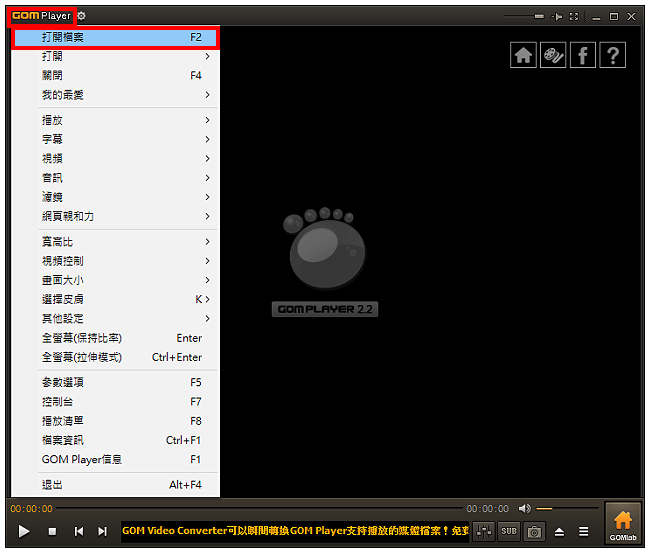Screen dimensions: 653x556
Task: Open 播放清單 F8 playlist
Action: point(115,421)
